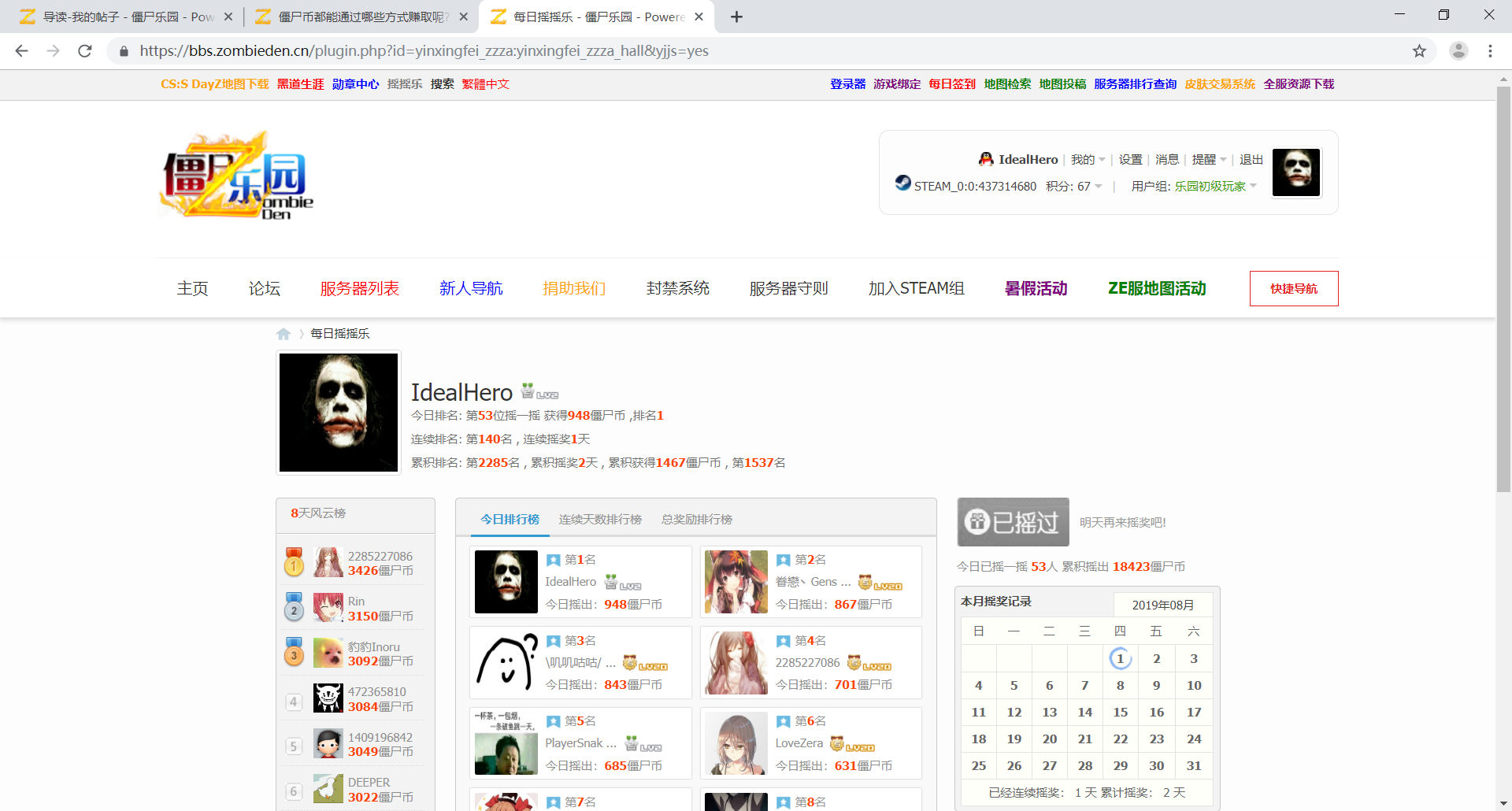Viewport: 1512px width, 811px height.
Task: Click the avatar of user 2285227086 in 8天风云榜
Action: (x=328, y=562)
